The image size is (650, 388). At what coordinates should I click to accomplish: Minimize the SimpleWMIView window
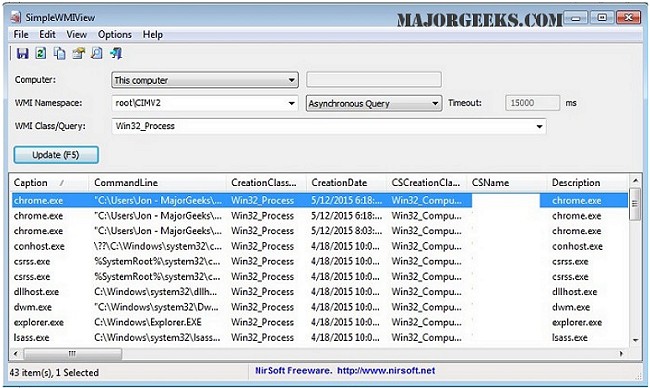coord(576,18)
